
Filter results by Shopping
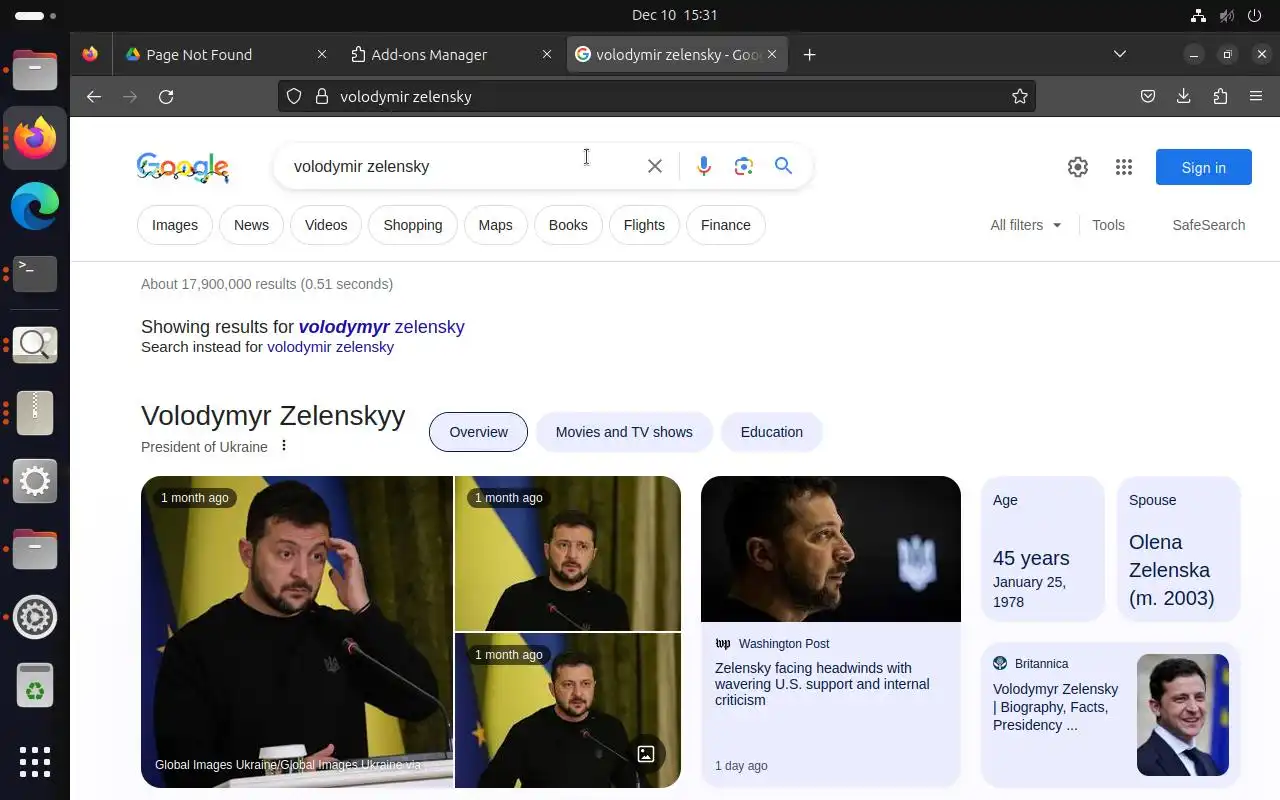413,225
